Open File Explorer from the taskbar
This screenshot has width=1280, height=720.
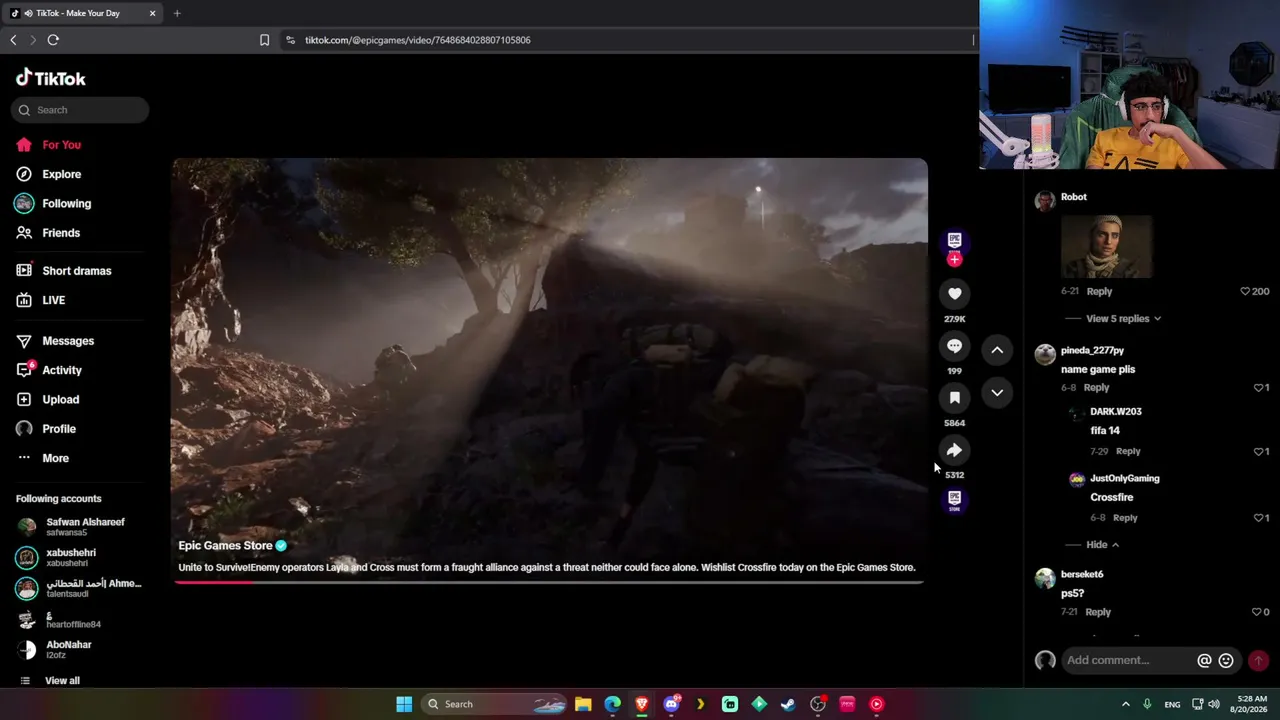click(x=583, y=704)
